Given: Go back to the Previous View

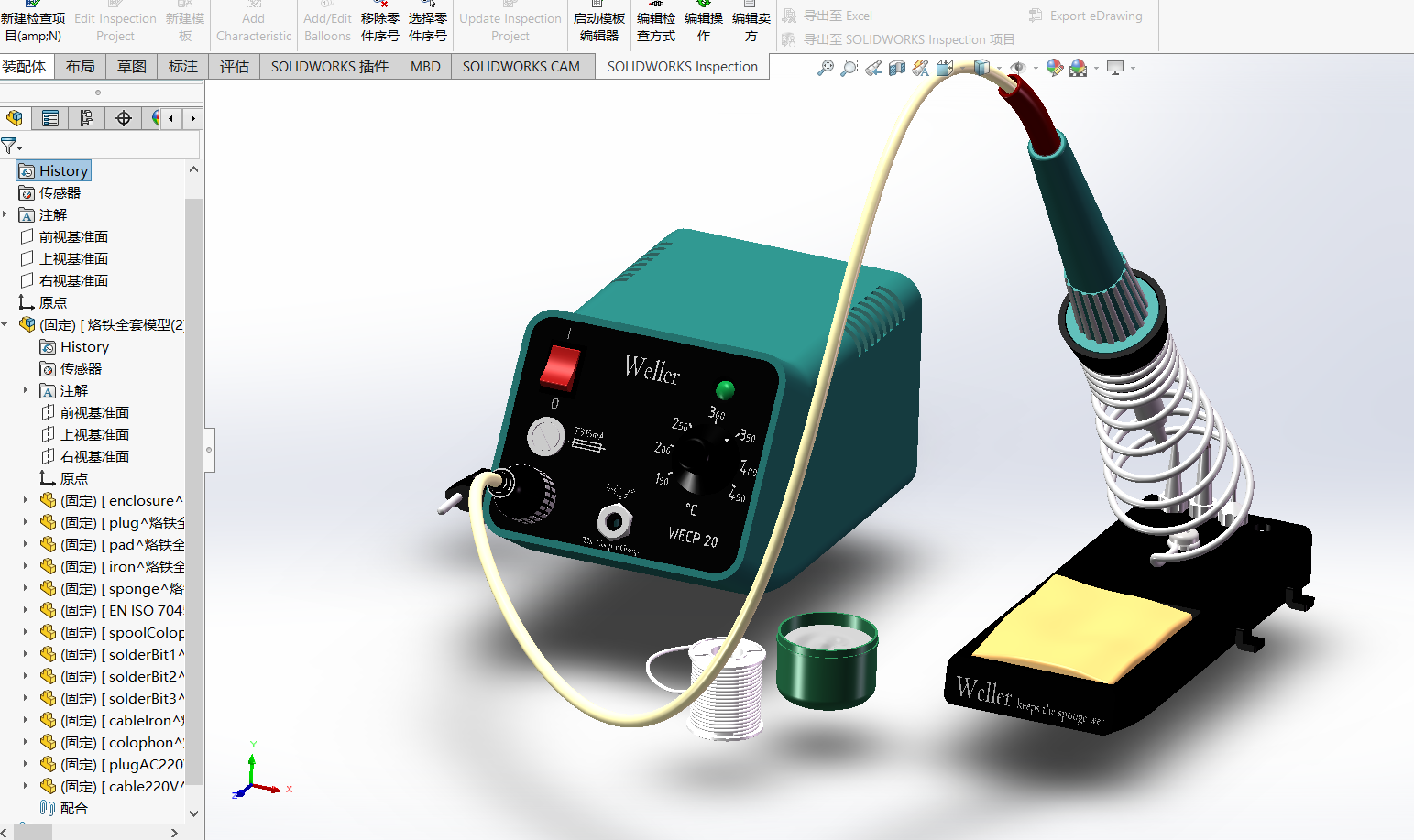Looking at the screenshot, I should (873, 68).
